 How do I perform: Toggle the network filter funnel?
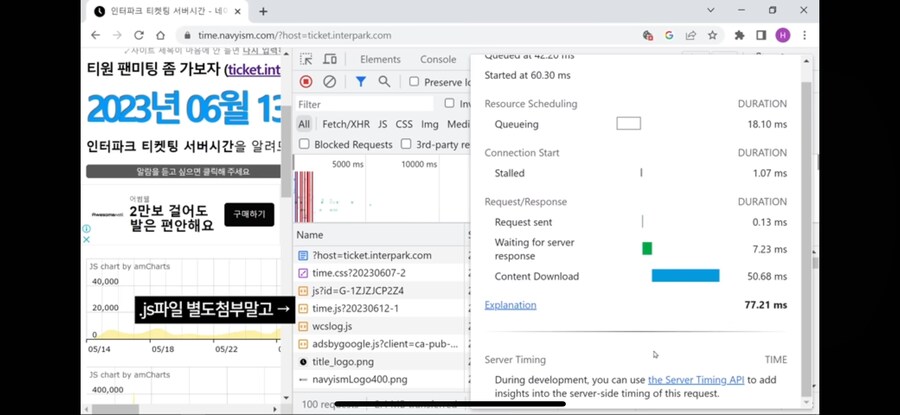360,82
